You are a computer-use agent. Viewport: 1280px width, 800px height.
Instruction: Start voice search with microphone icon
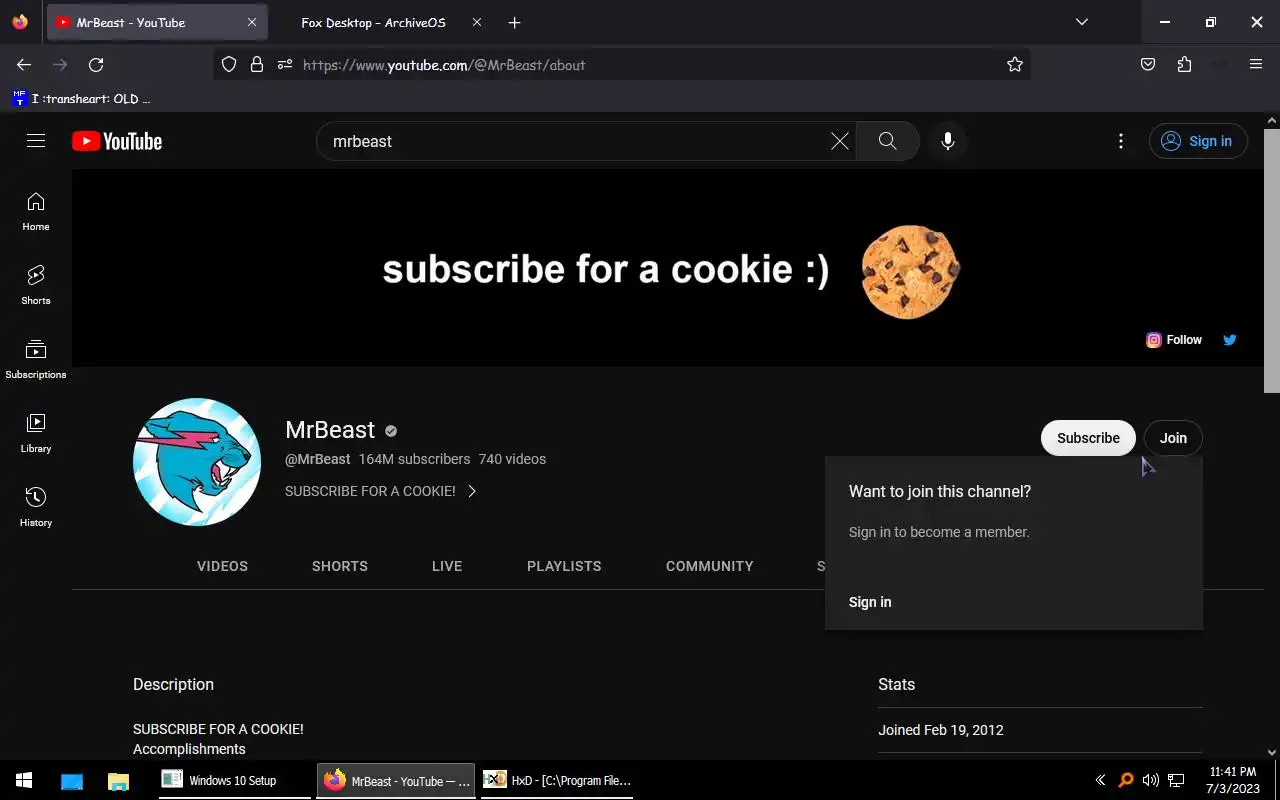click(948, 141)
